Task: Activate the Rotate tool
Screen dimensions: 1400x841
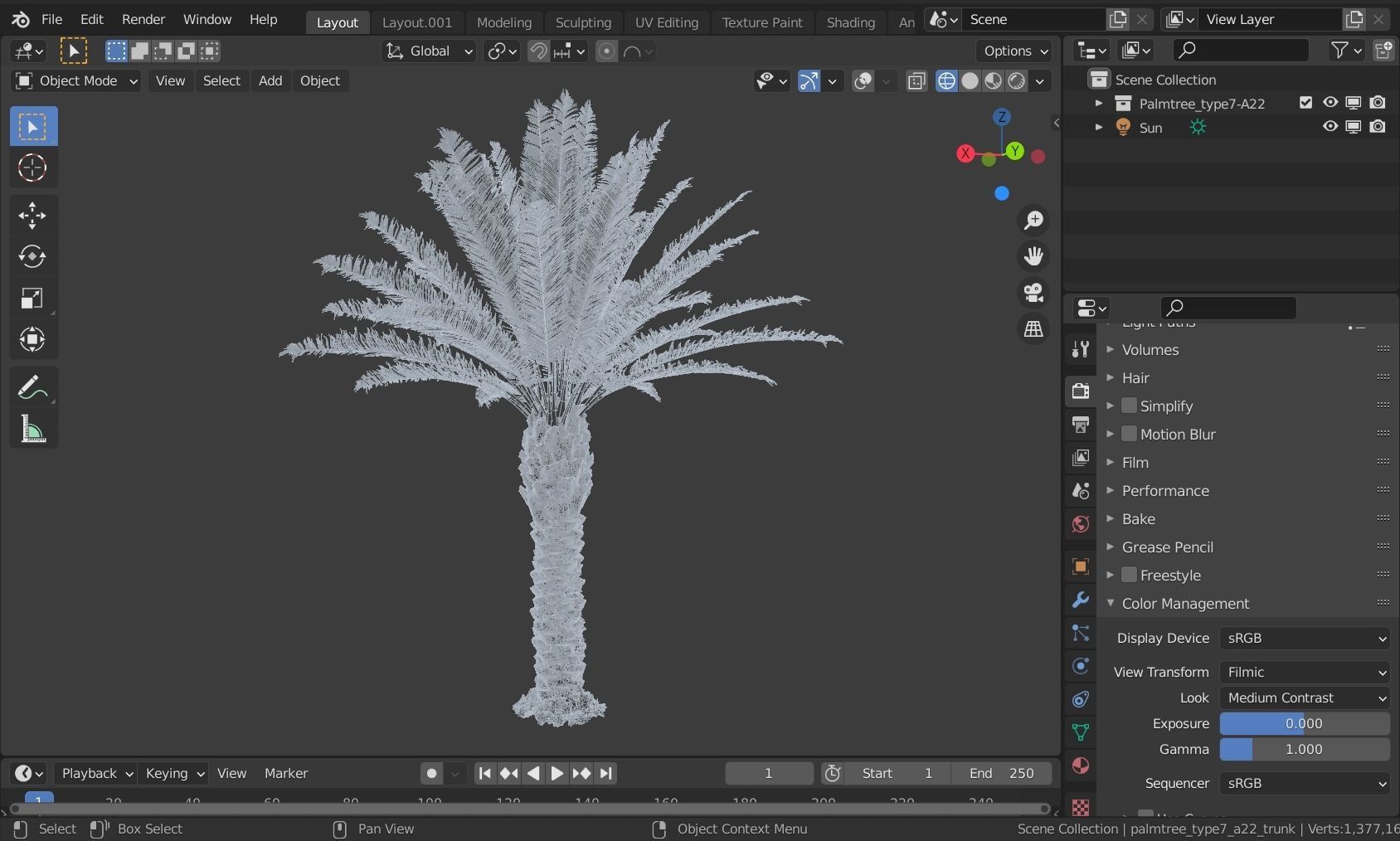Action: [32, 256]
